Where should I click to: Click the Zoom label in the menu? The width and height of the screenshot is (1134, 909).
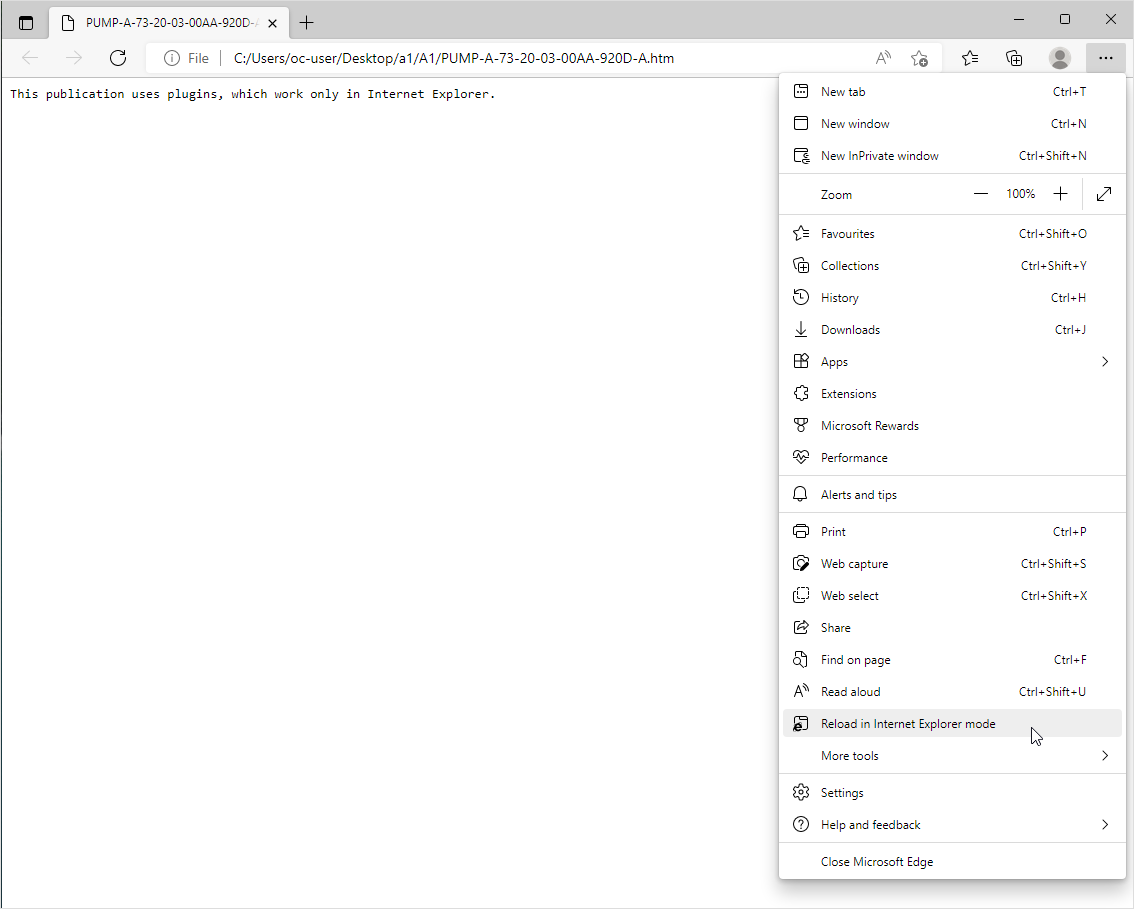(836, 195)
